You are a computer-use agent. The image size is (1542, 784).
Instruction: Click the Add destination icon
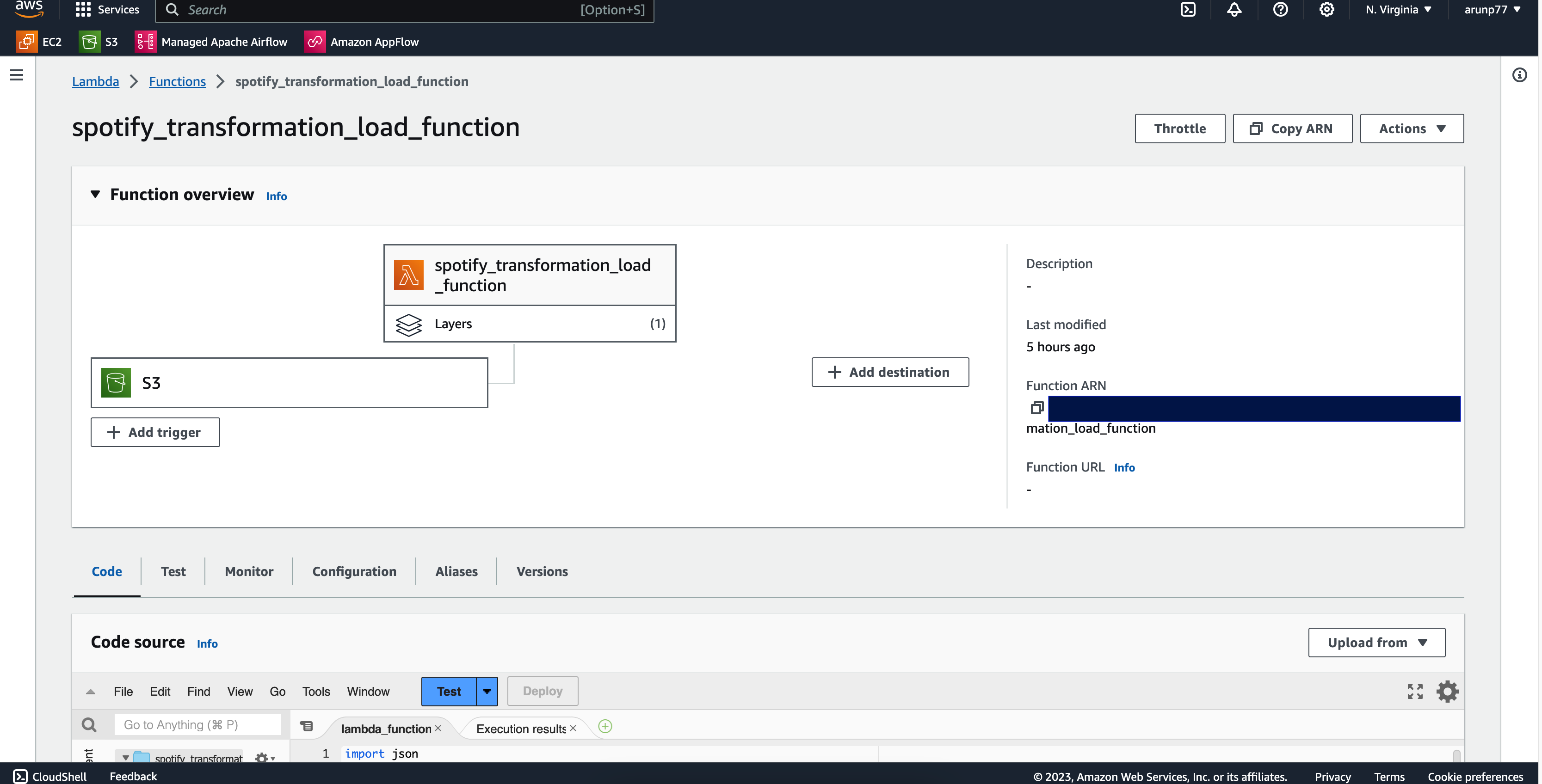(x=833, y=372)
